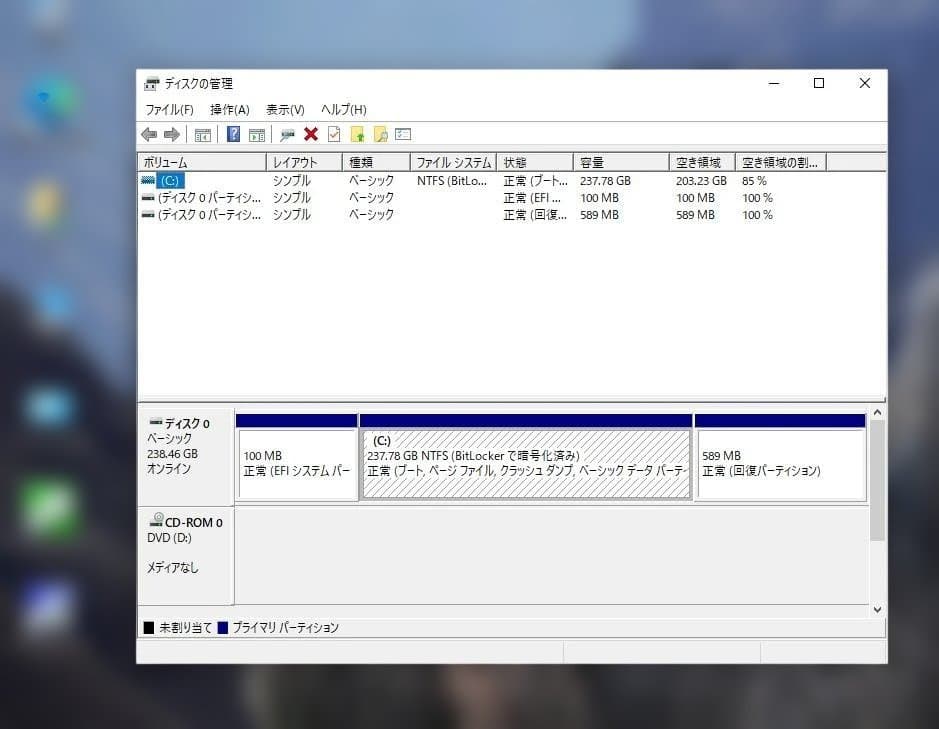The height and width of the screenshot is (729, 939).
Task: Select the 100 MB EFI system partition block
Action: click(x=295, y=458)
